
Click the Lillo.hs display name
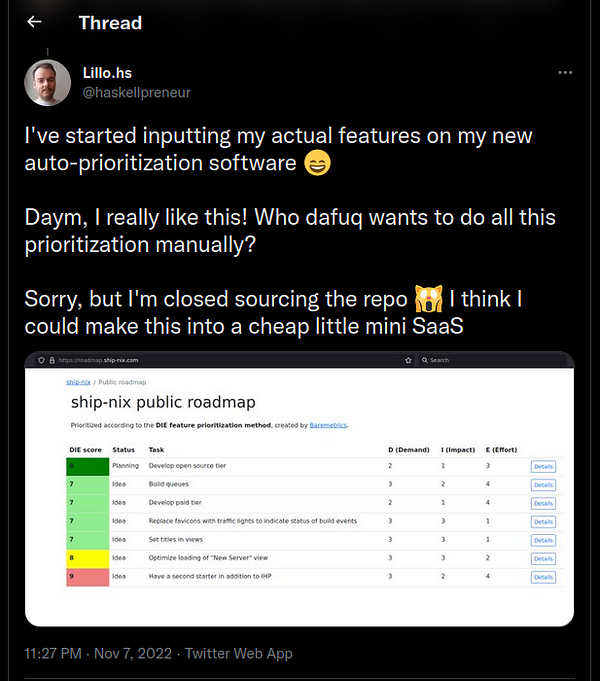[107, 73]
